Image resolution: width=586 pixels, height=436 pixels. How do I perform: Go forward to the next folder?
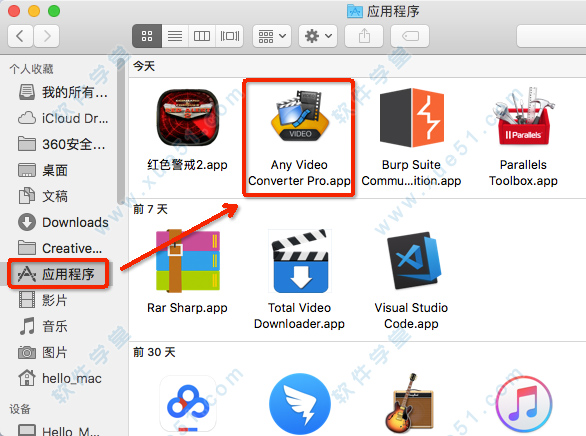coord(46,36)
